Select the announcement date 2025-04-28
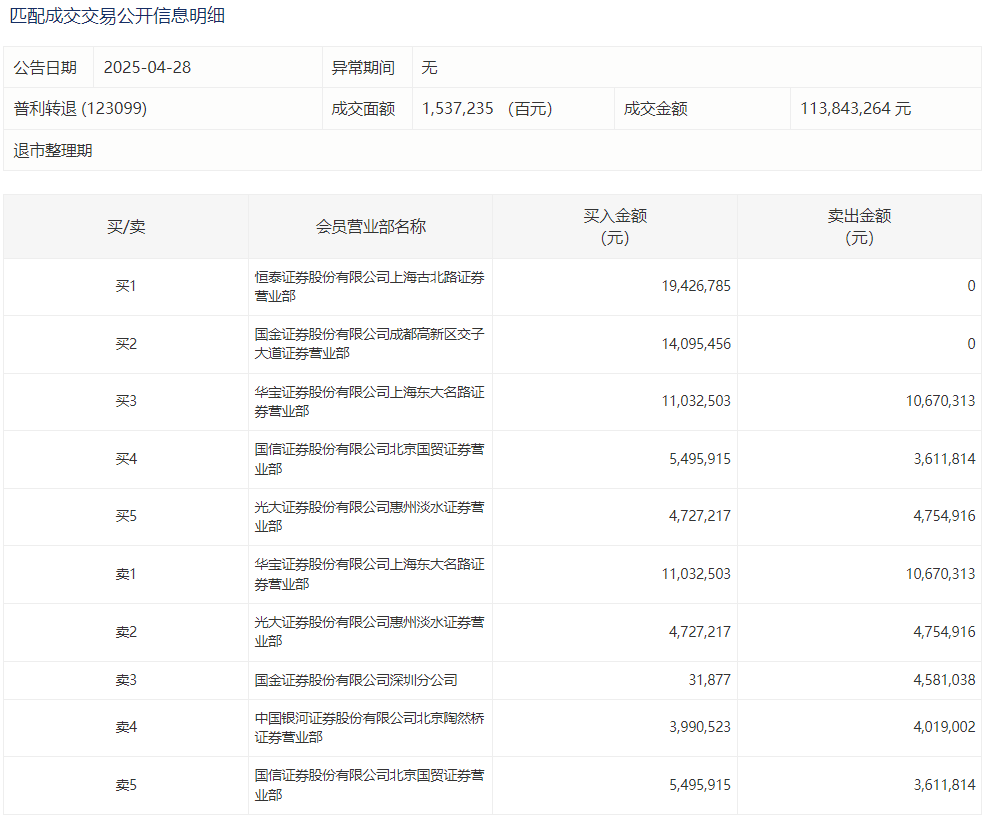 147,68
